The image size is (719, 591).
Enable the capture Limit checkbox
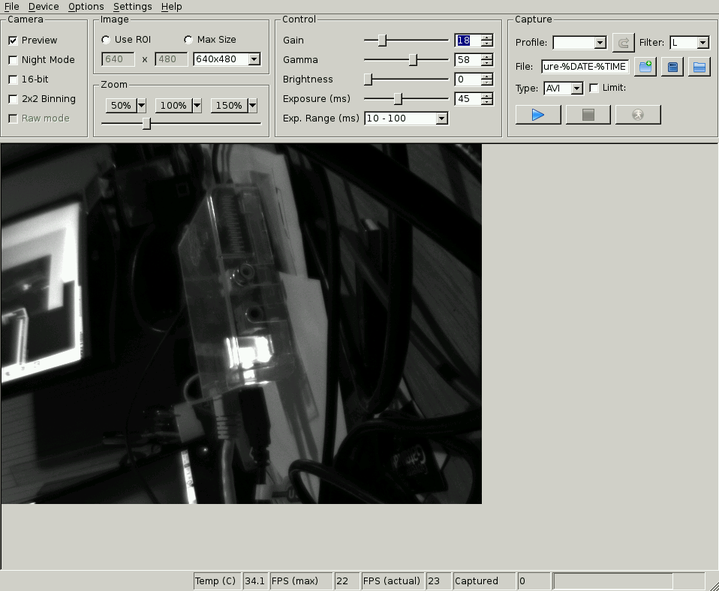[593, 88]
